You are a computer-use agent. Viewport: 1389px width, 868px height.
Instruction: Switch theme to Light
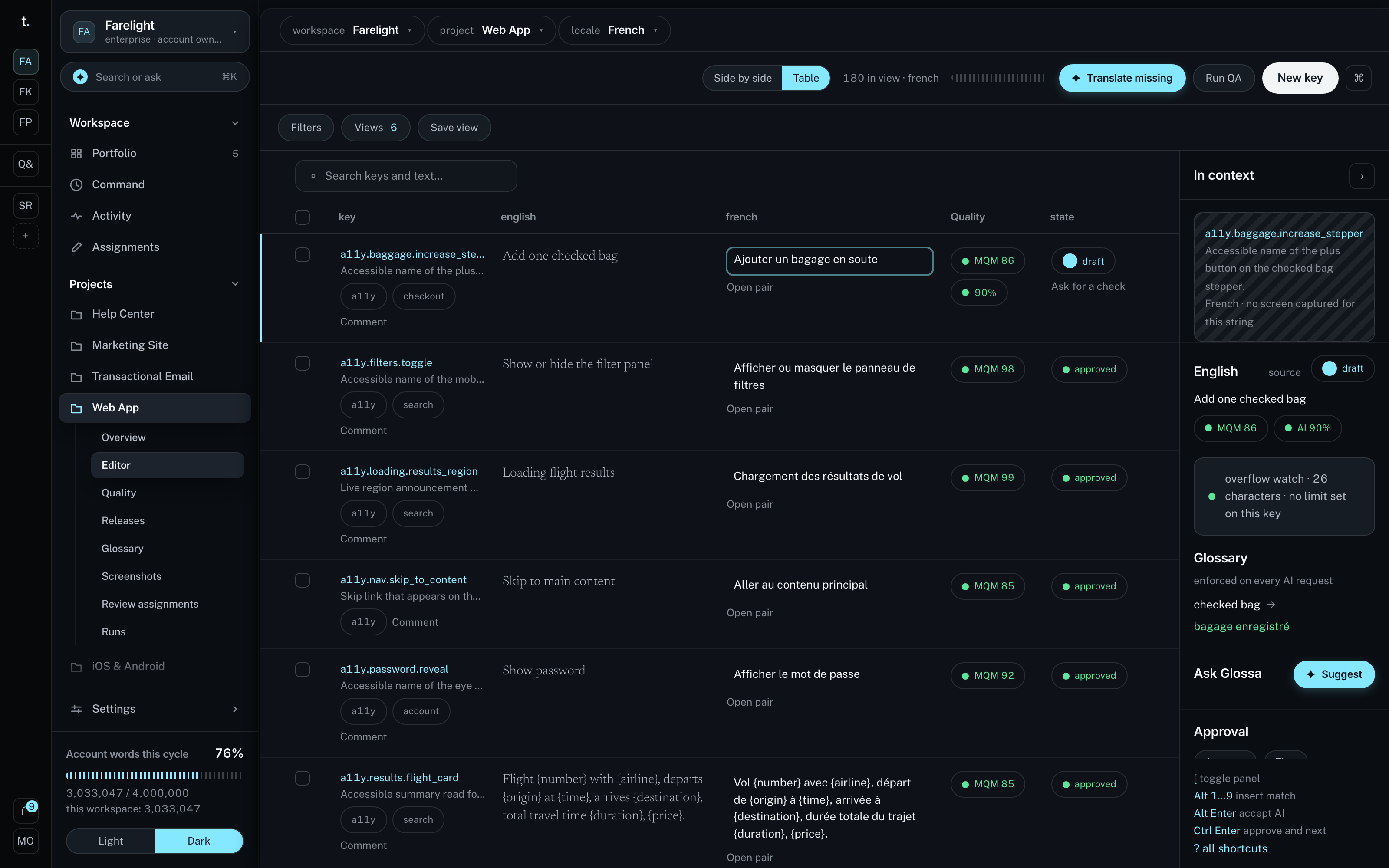coord(111,841)
